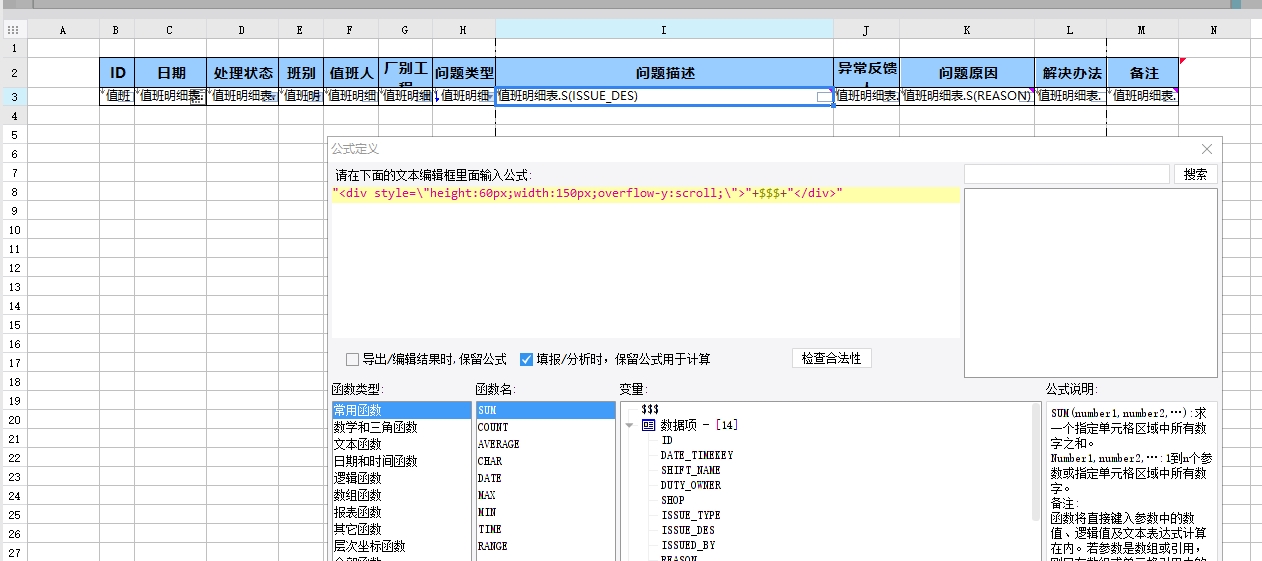Click the 问题类型 header cell
The height and width of the screenshot is (561, 1262).
click(464, 73)
